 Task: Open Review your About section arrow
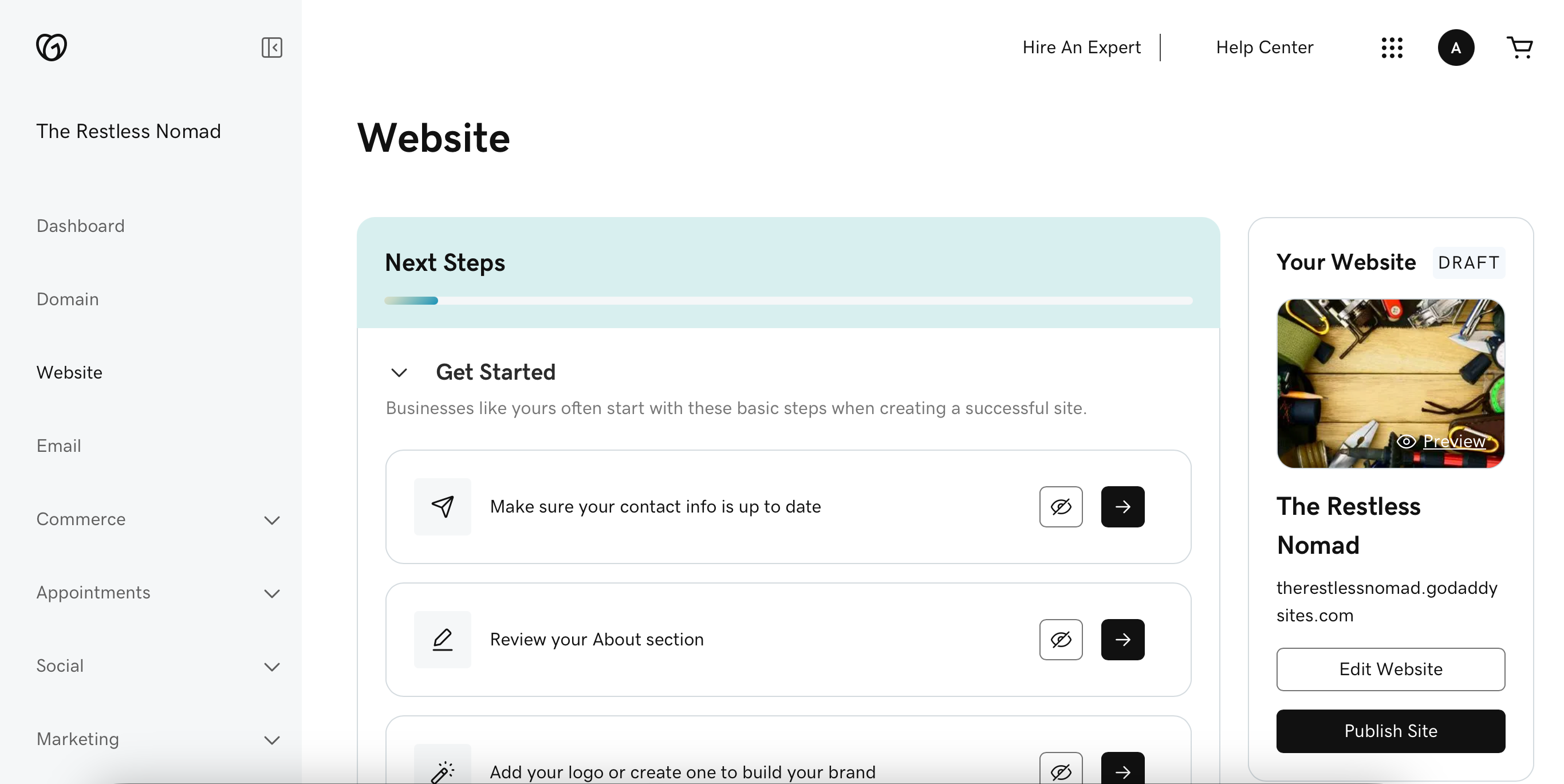click(x=1122, y=640)
